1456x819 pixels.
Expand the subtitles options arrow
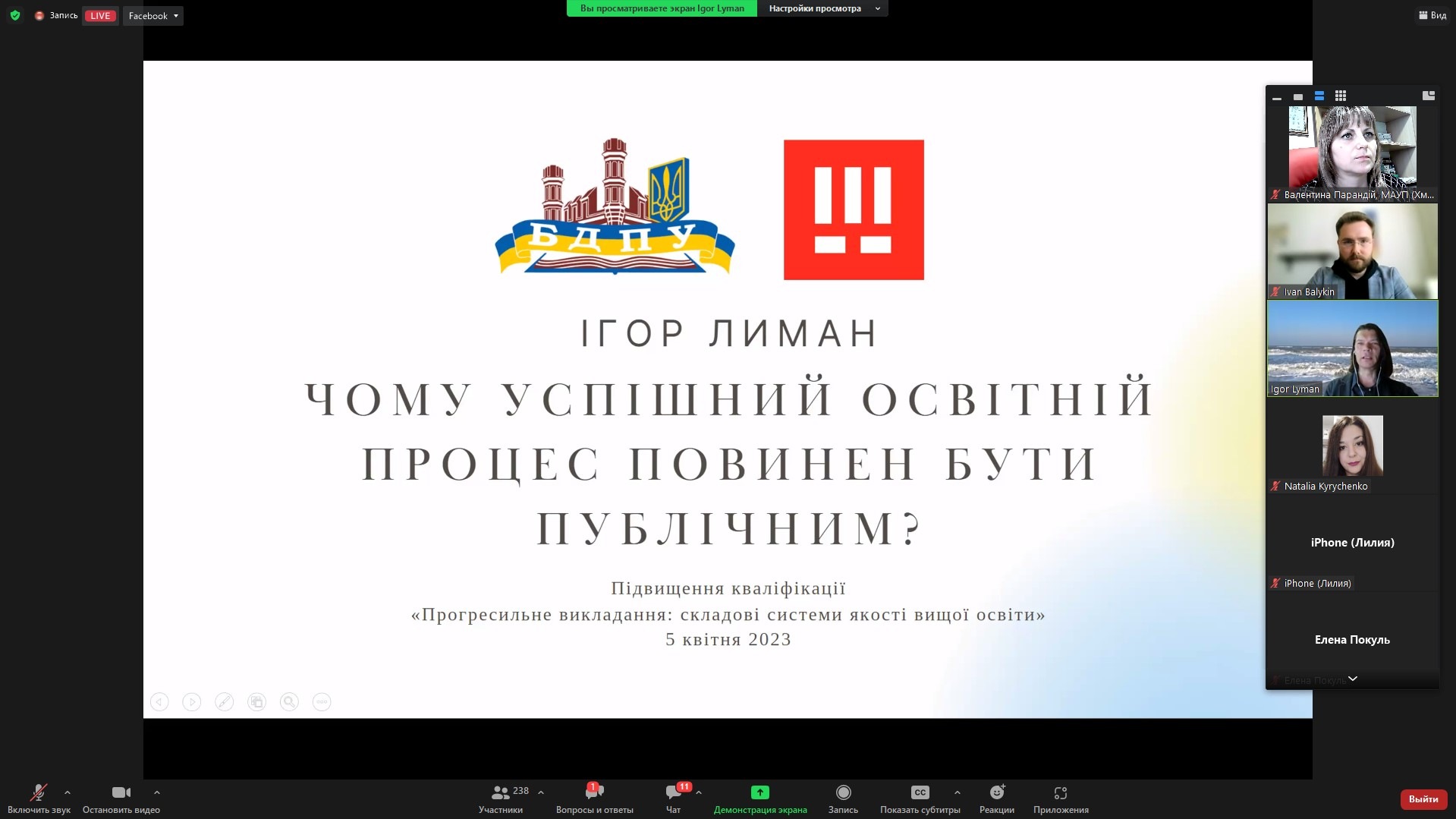[x=958, y=792]
